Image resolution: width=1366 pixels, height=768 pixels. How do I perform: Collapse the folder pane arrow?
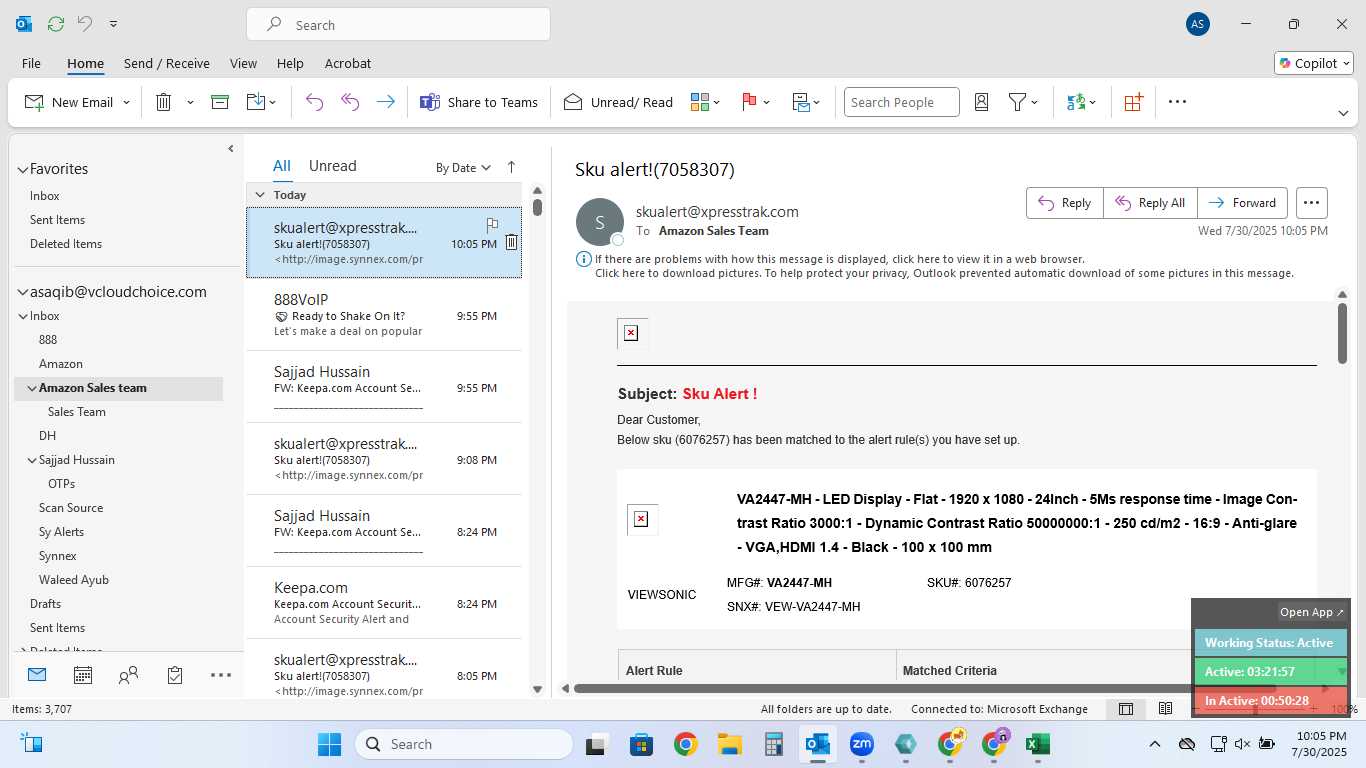(x=231, y=149)
